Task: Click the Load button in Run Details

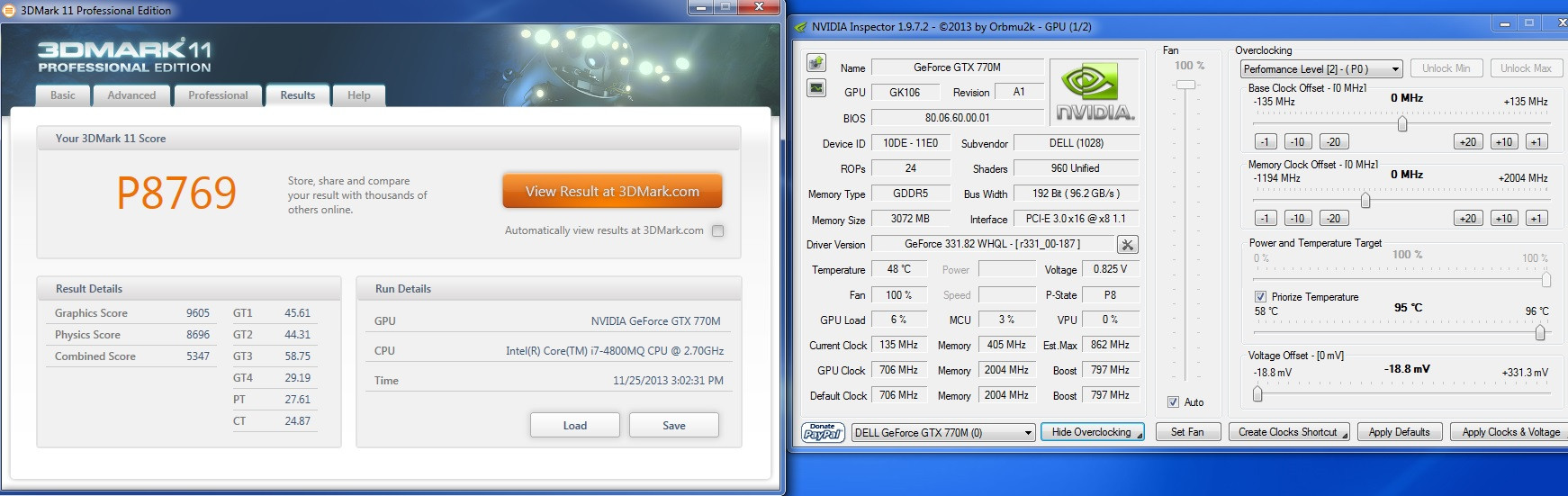Action: coord(575,425)
